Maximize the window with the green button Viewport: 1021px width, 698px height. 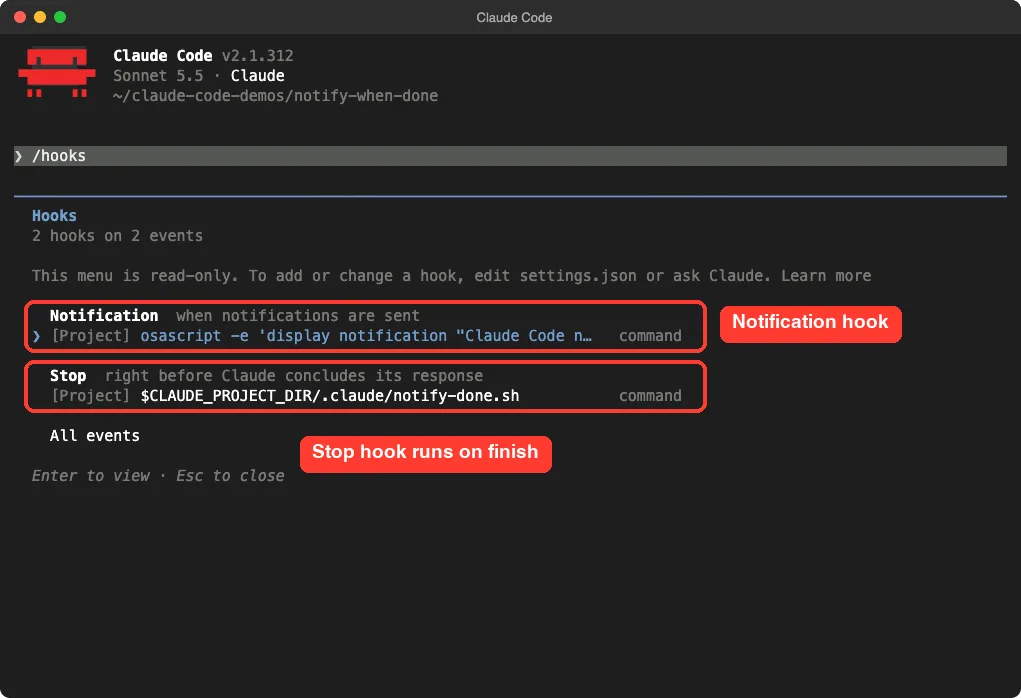tap(60, 17)
